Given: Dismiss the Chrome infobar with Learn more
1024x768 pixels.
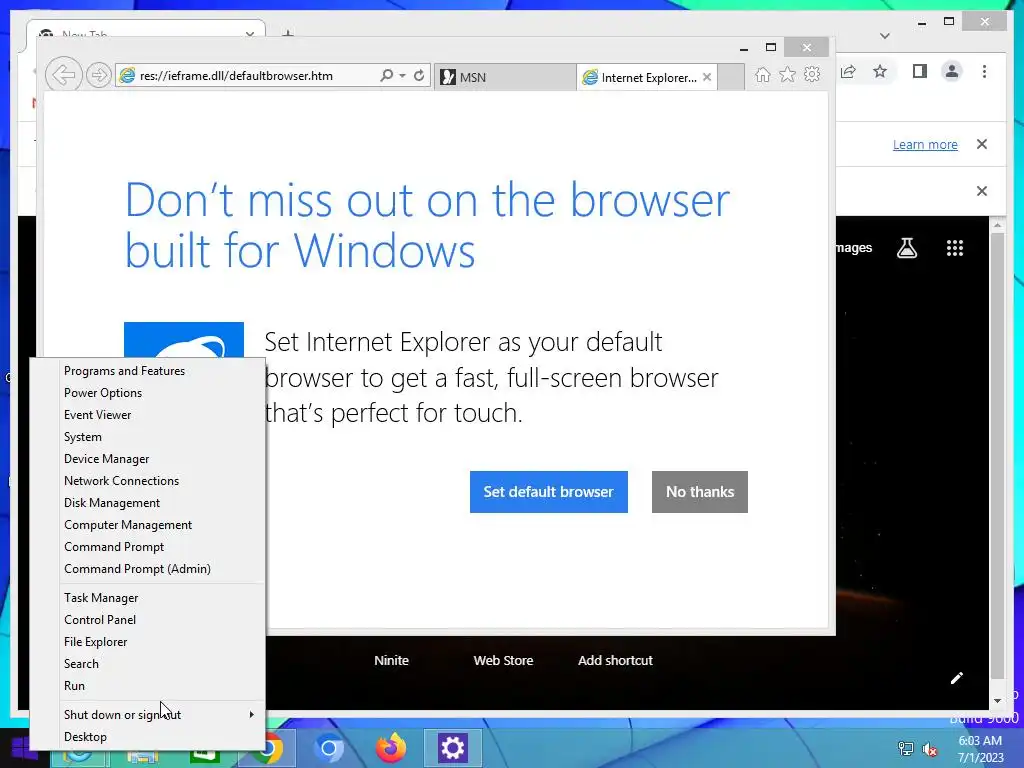Looking at the screenshot, I should coord(982,144).
